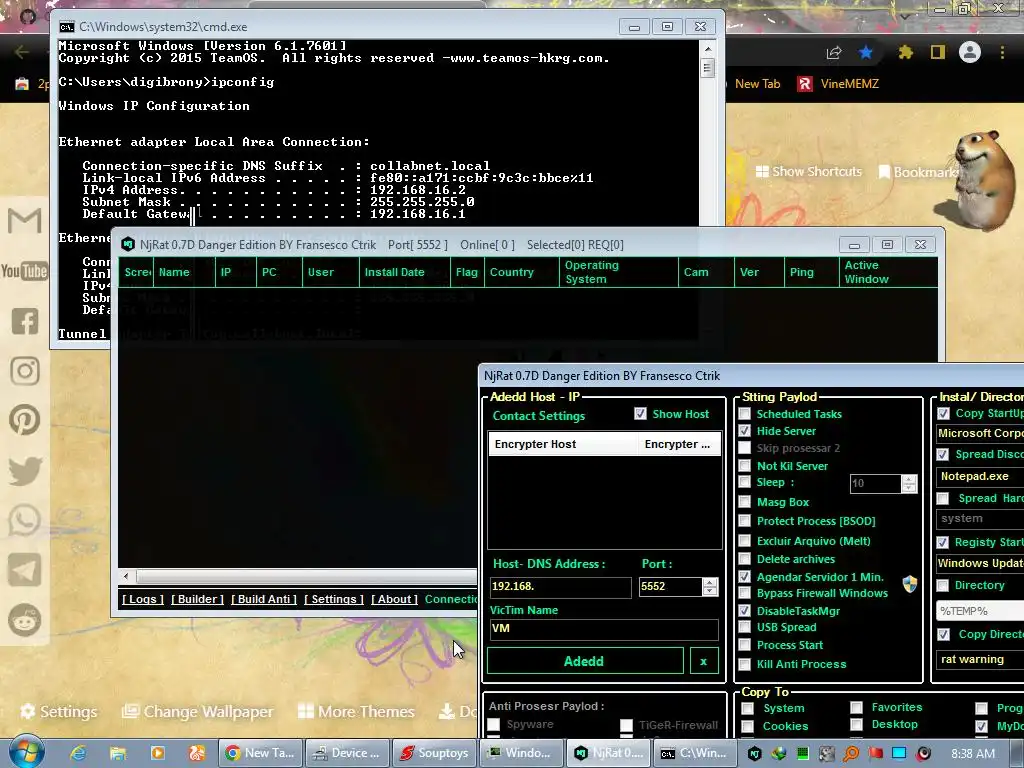Screen dimensions: 1024x768
Task: Open Windows Explorer folder taskbar icon
Action: 118,753
